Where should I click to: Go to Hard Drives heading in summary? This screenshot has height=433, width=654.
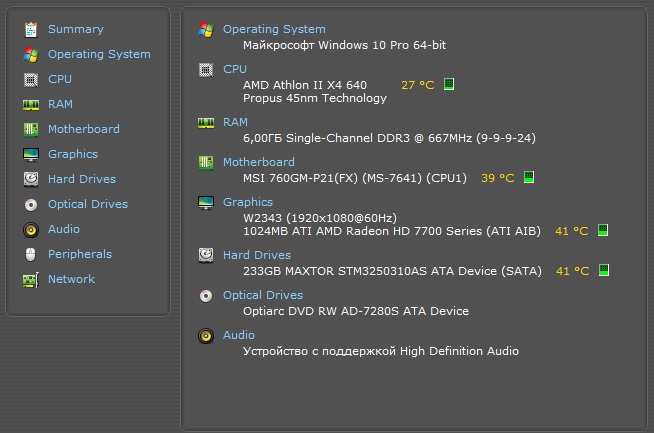pos(257,255)
